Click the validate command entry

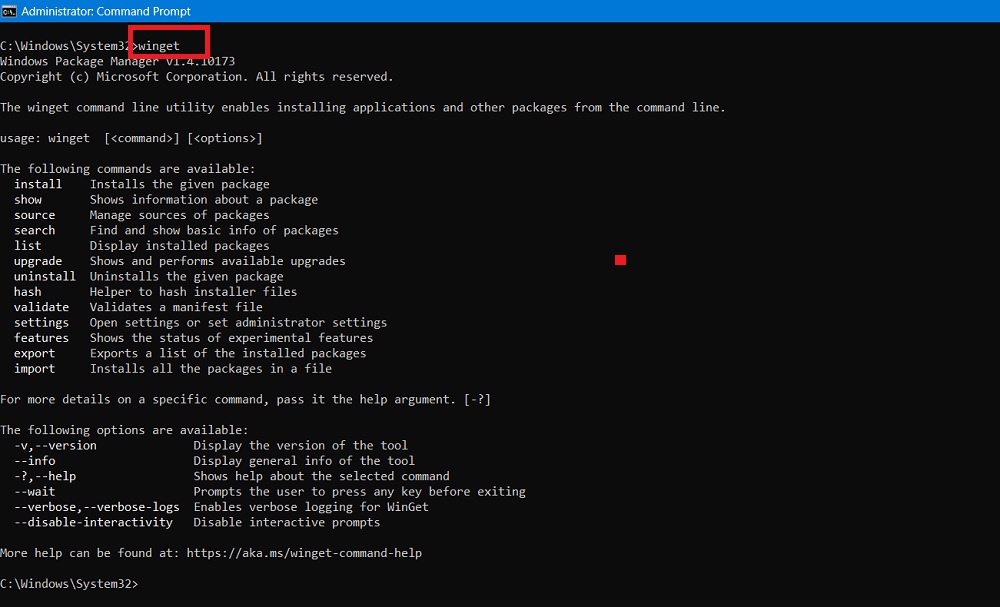(x=41, y=306)
